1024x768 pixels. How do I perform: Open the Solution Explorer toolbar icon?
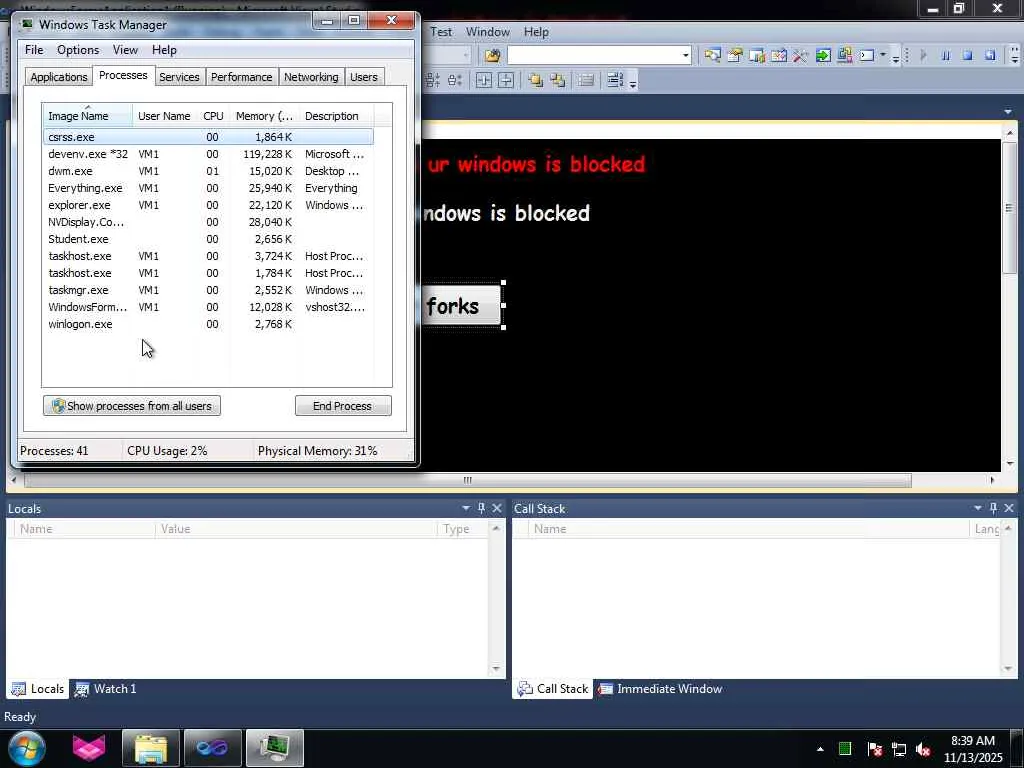click(712, 56)
